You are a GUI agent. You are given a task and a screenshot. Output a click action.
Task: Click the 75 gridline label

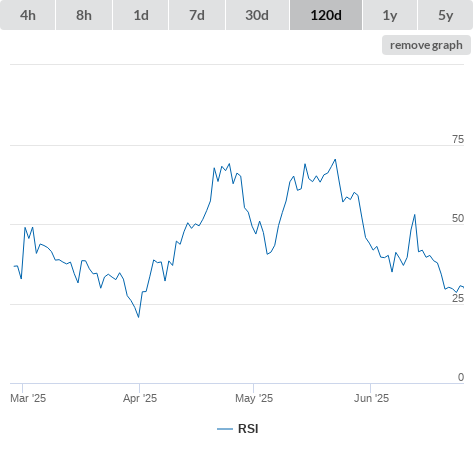pyautogui.click(x=458, y=139)
